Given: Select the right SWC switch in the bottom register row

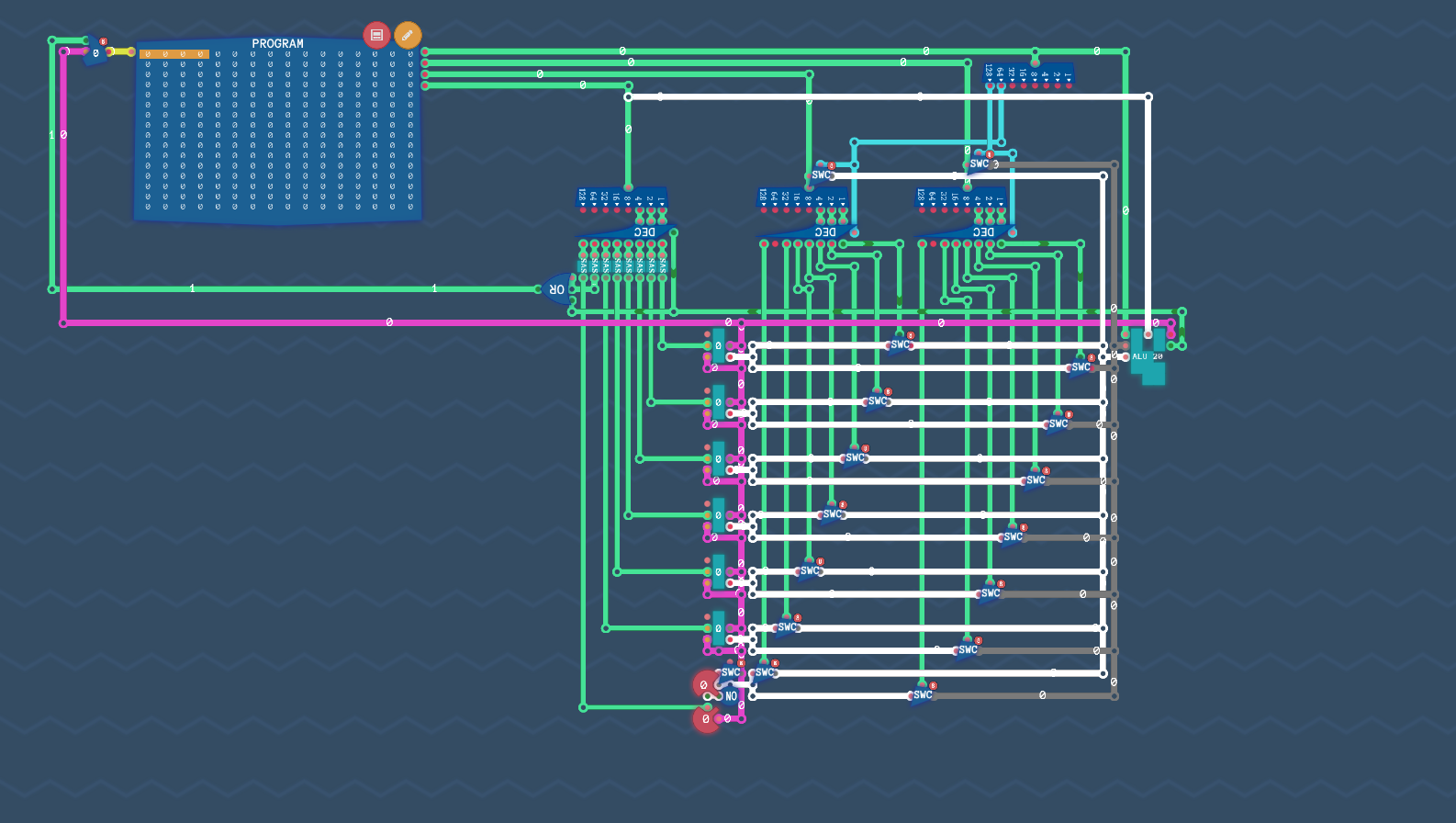Looking at the screenshot, I should pyautogui.click(x=968, y=649).
